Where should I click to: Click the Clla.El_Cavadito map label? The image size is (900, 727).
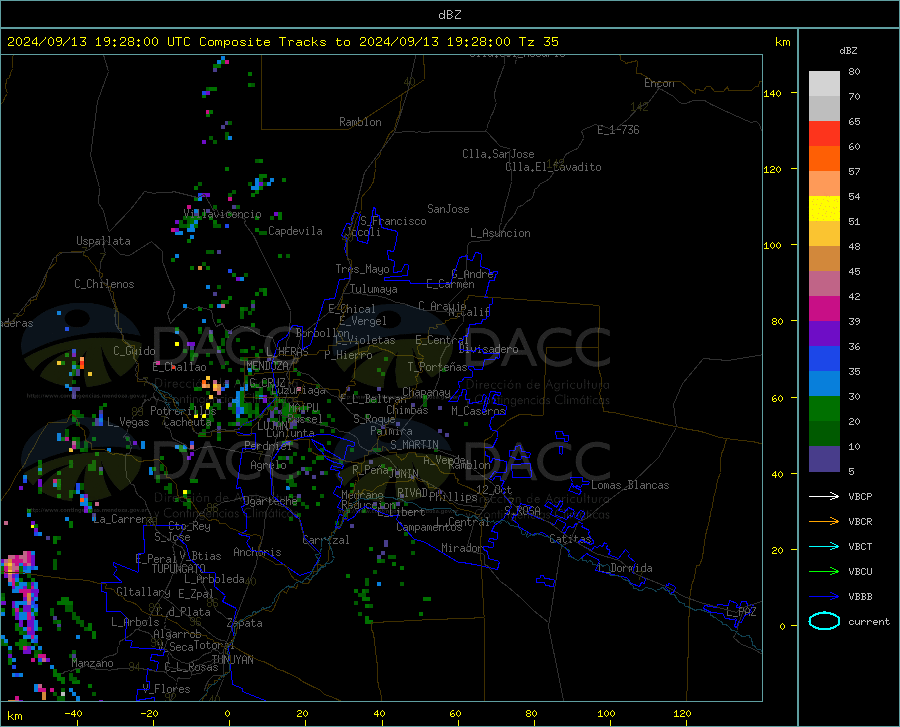553,167
